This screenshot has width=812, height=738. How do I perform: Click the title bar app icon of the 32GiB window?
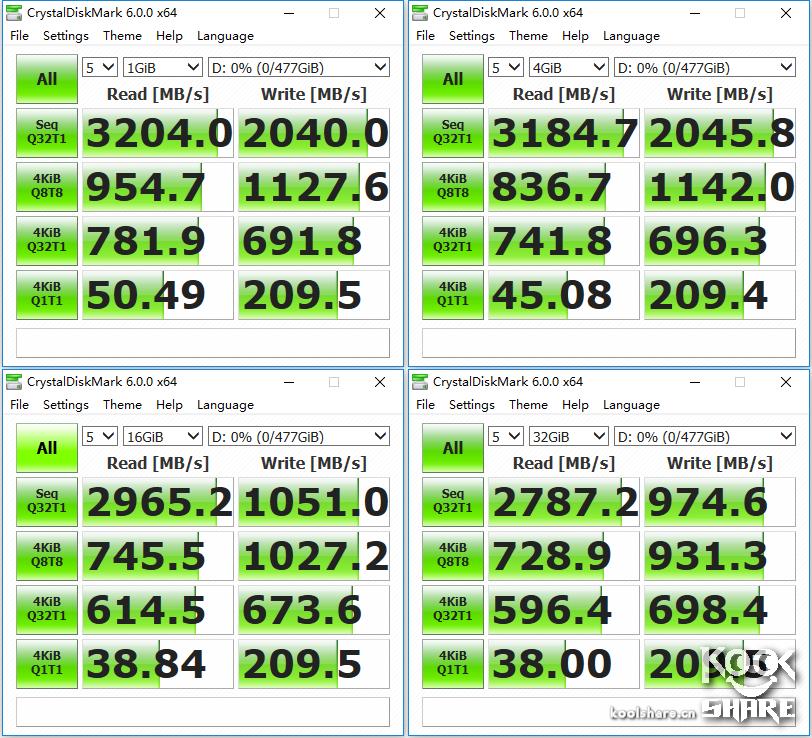pyautogui.click(x=420, y=382)
